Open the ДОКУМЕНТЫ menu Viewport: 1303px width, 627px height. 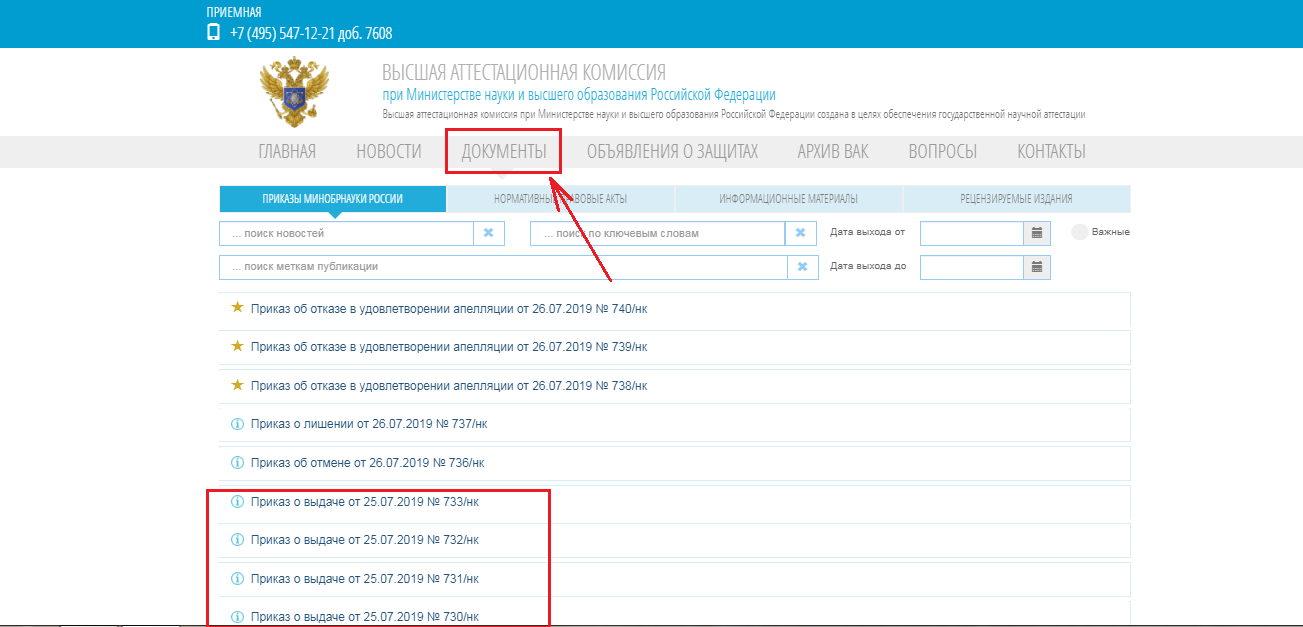(x=503, y=152)
